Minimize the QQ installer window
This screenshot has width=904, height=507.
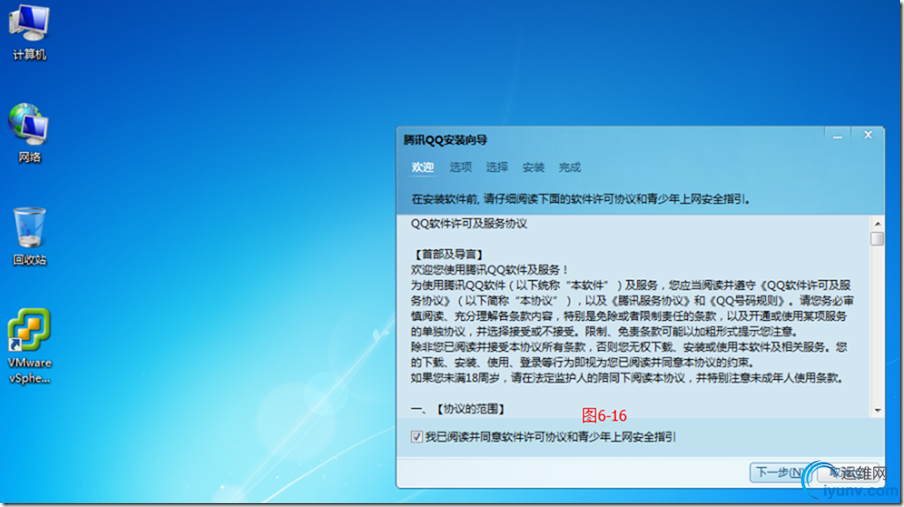click(x=838, y=136)
